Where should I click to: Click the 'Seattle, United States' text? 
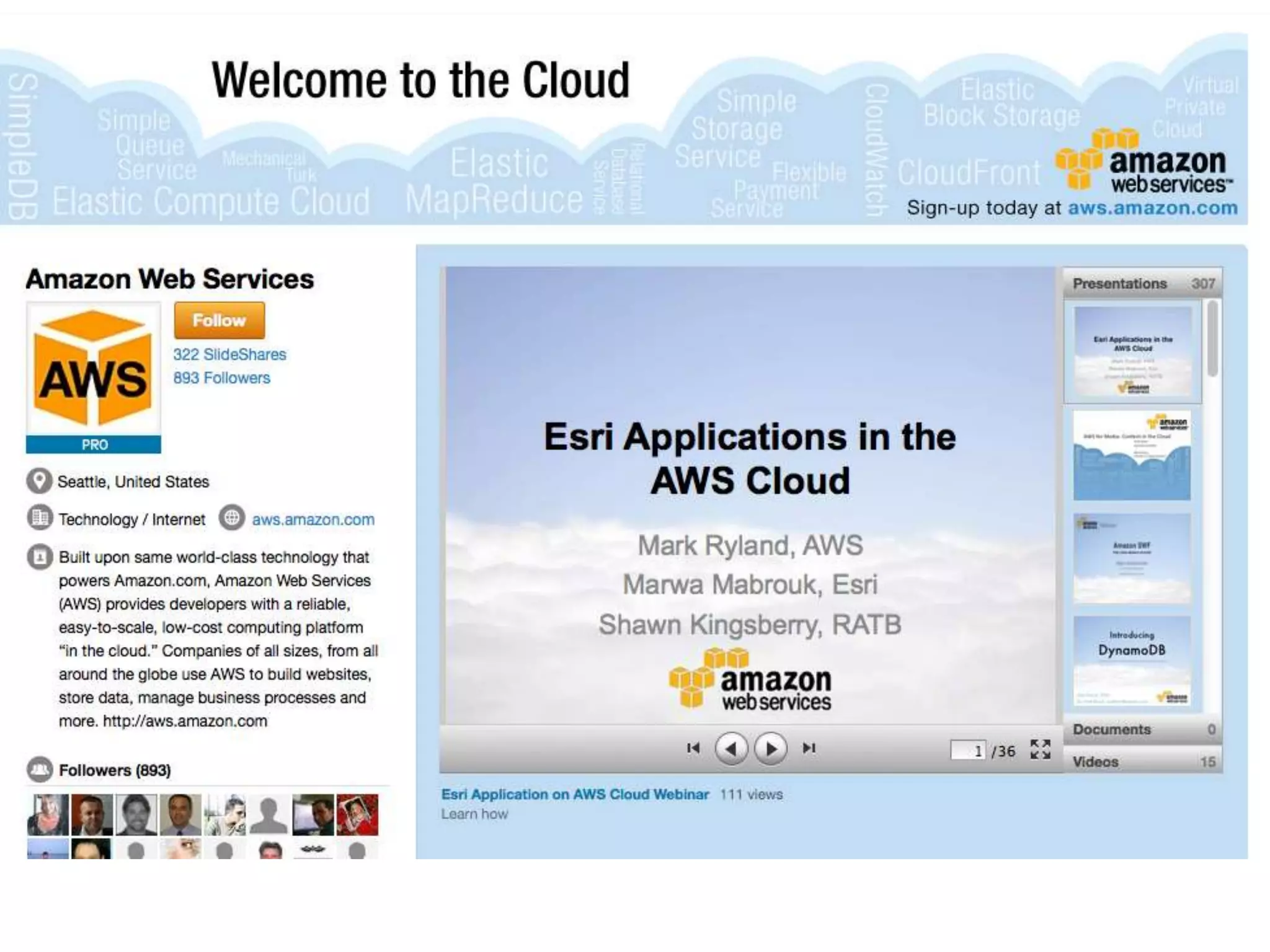(x=133, y=482)
